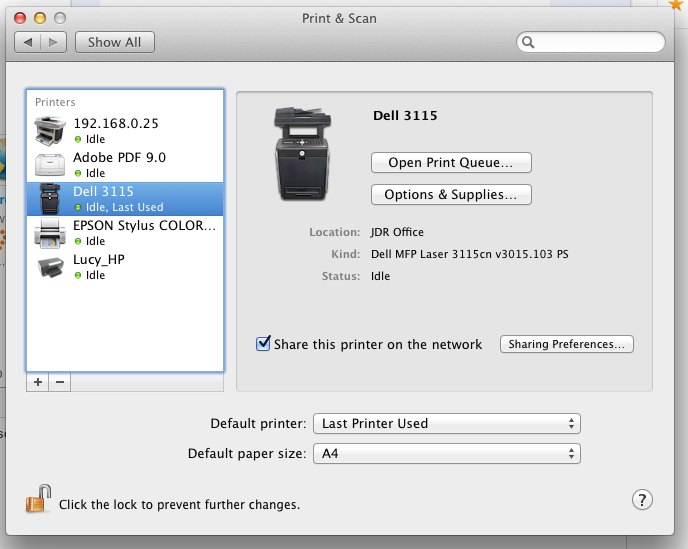This screenshot has height=549, width=688.
Task: Go back with the left arrow button
Action: [x=28, y=42]
